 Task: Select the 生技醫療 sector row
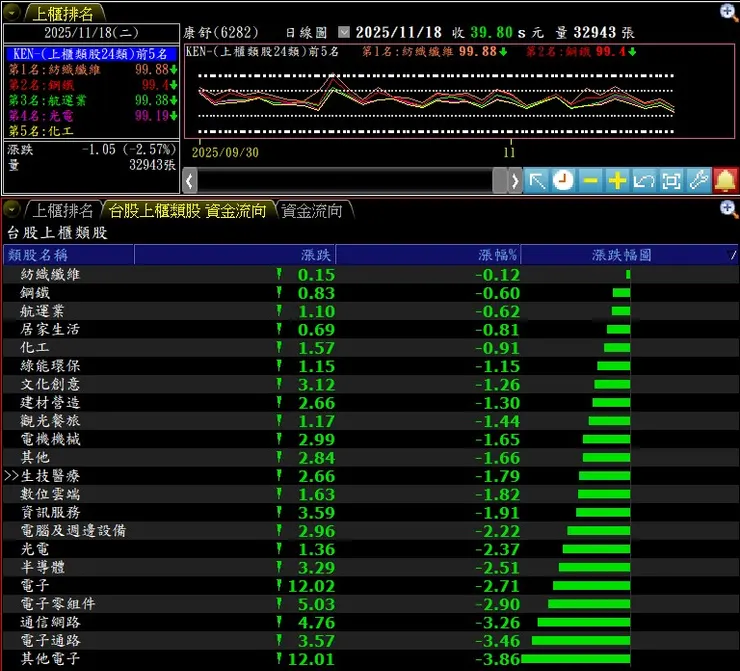pyautogui.click(x=370, y=476)
